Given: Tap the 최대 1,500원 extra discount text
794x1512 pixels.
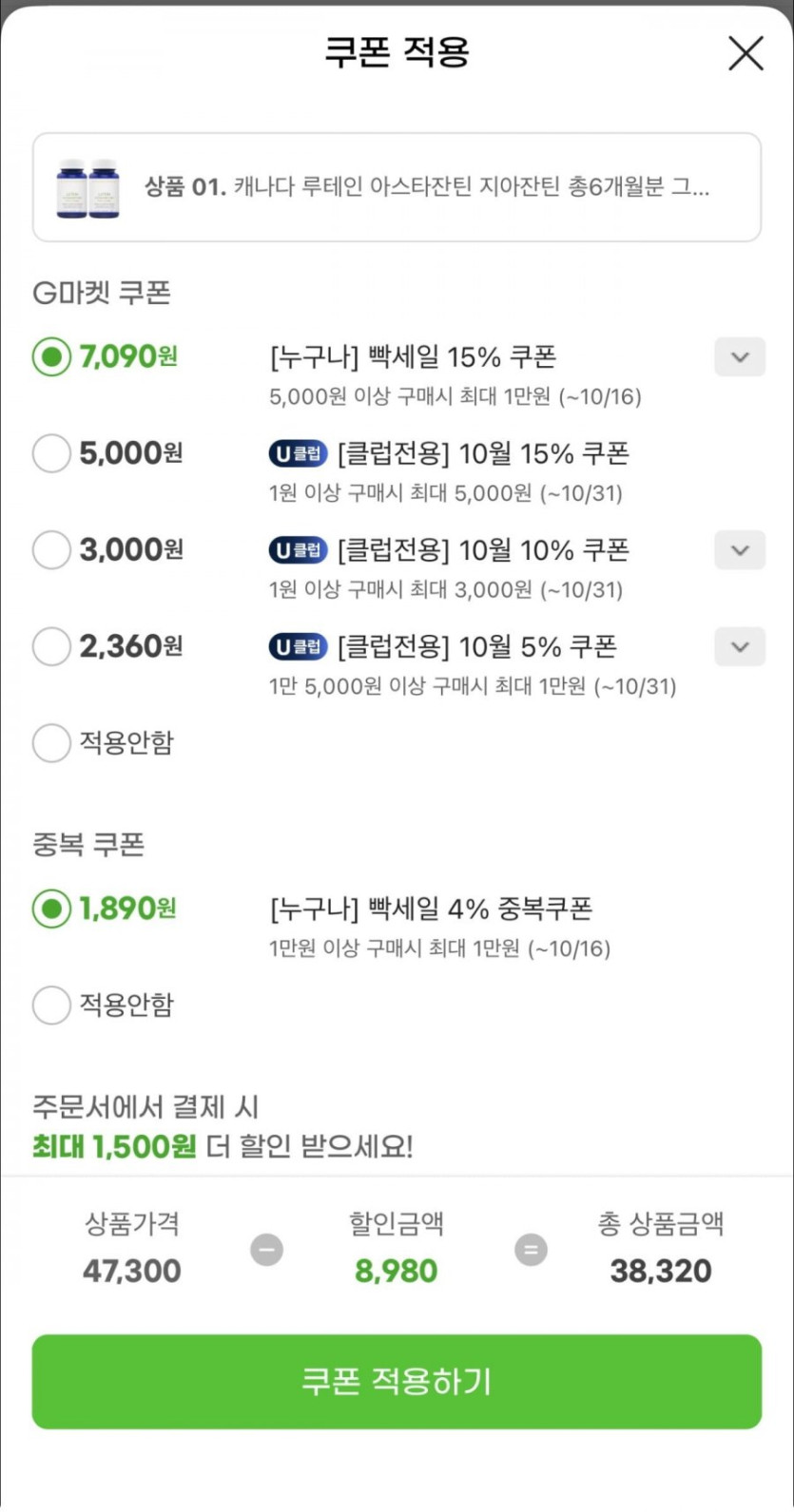Looking at the screenshot, I should (x=114, y=1147).
